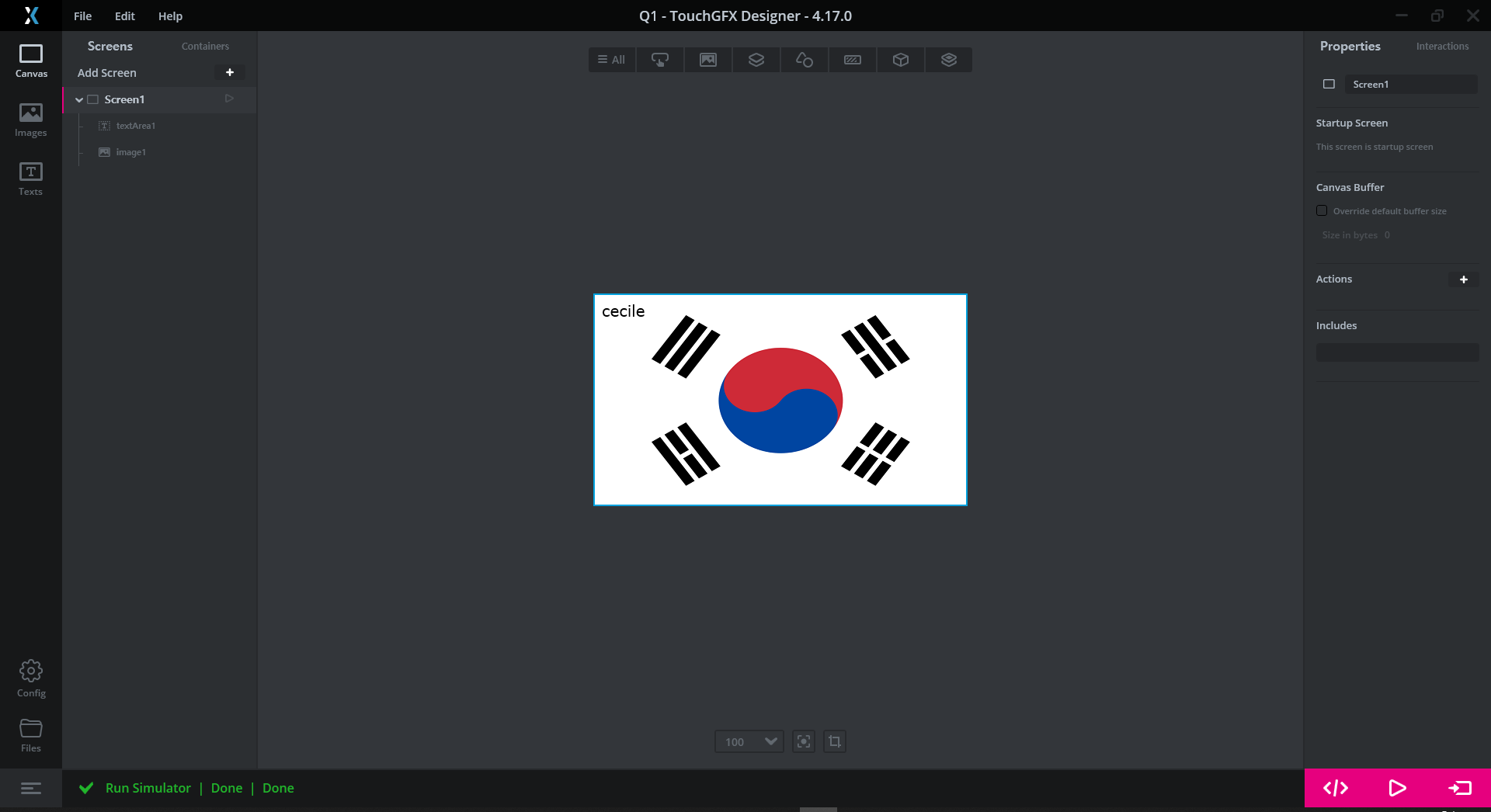Click the screen icon beside Screen1 name

tap(1329, 84)
